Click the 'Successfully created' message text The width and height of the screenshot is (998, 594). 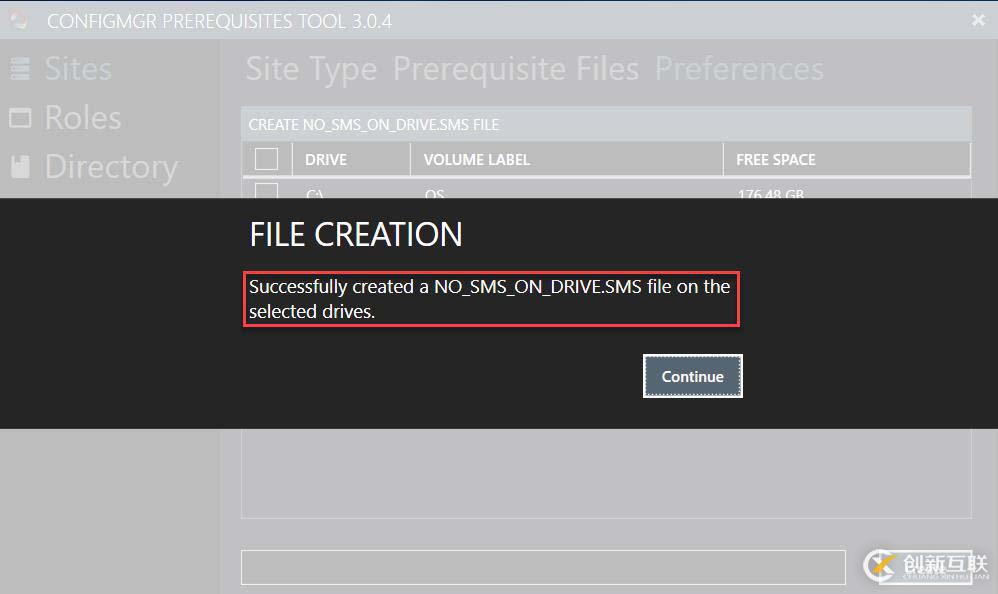coord(489,299)
